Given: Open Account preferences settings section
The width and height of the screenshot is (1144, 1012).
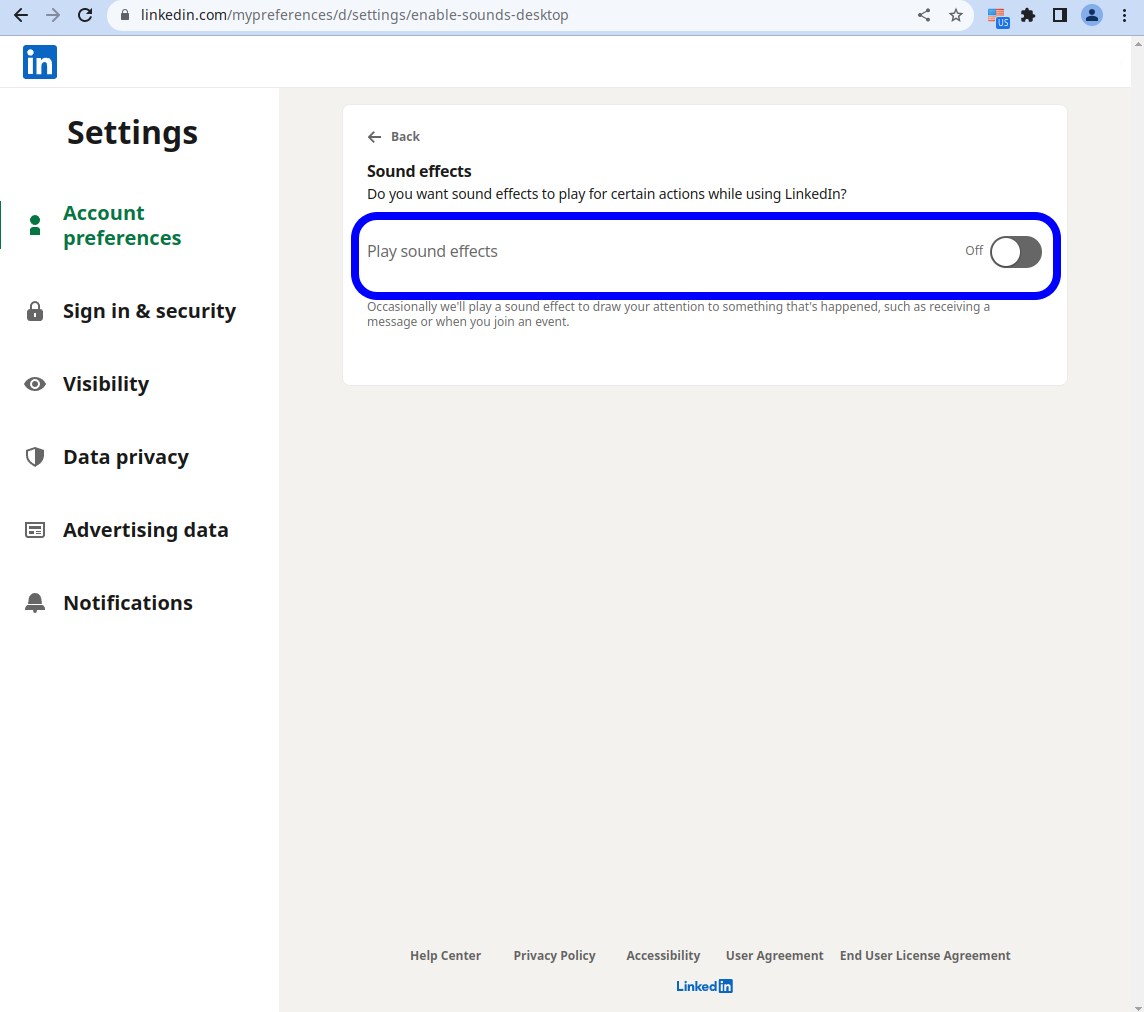Looking at the screenshot, I should click(122, 225).
